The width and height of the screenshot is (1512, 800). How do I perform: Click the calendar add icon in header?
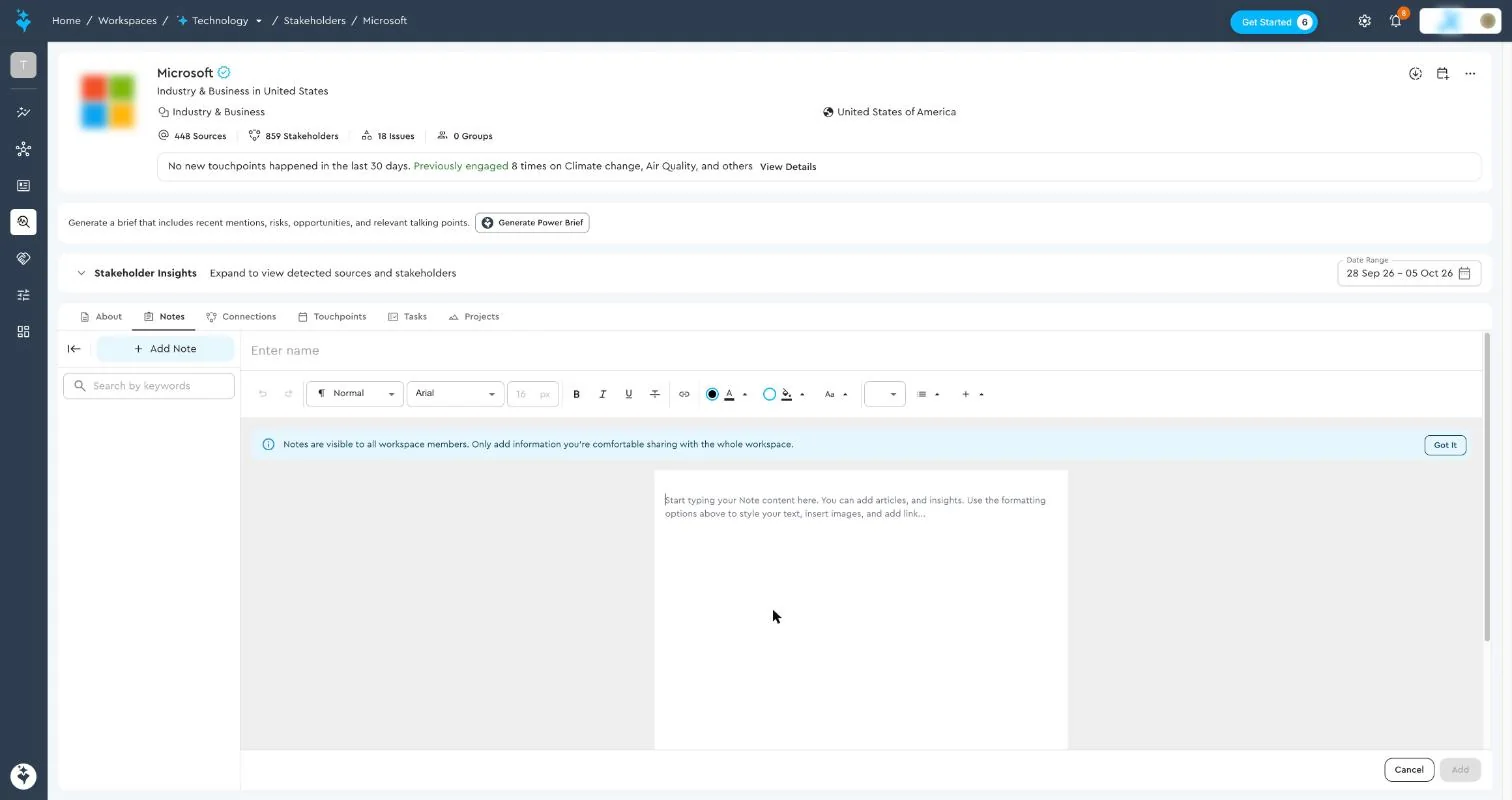click(x=1442, y=74)
